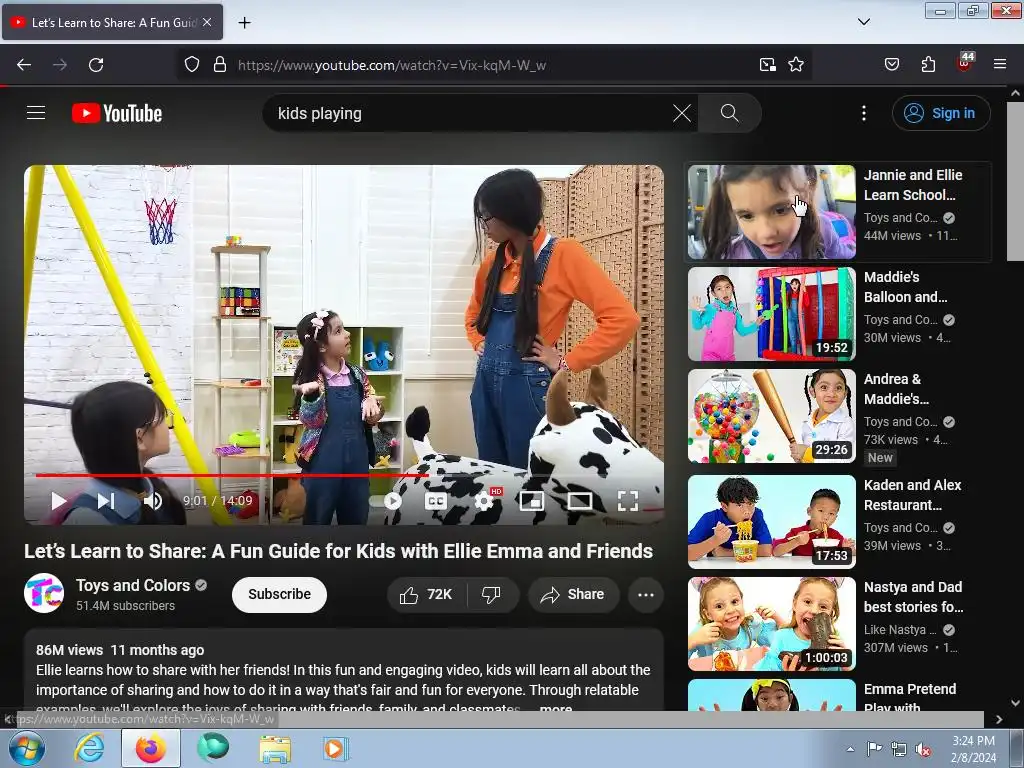Open the Action Center flag tray icon
Image resolution: width=1024 pixels, height=768 pixels.
pos(874,749)
